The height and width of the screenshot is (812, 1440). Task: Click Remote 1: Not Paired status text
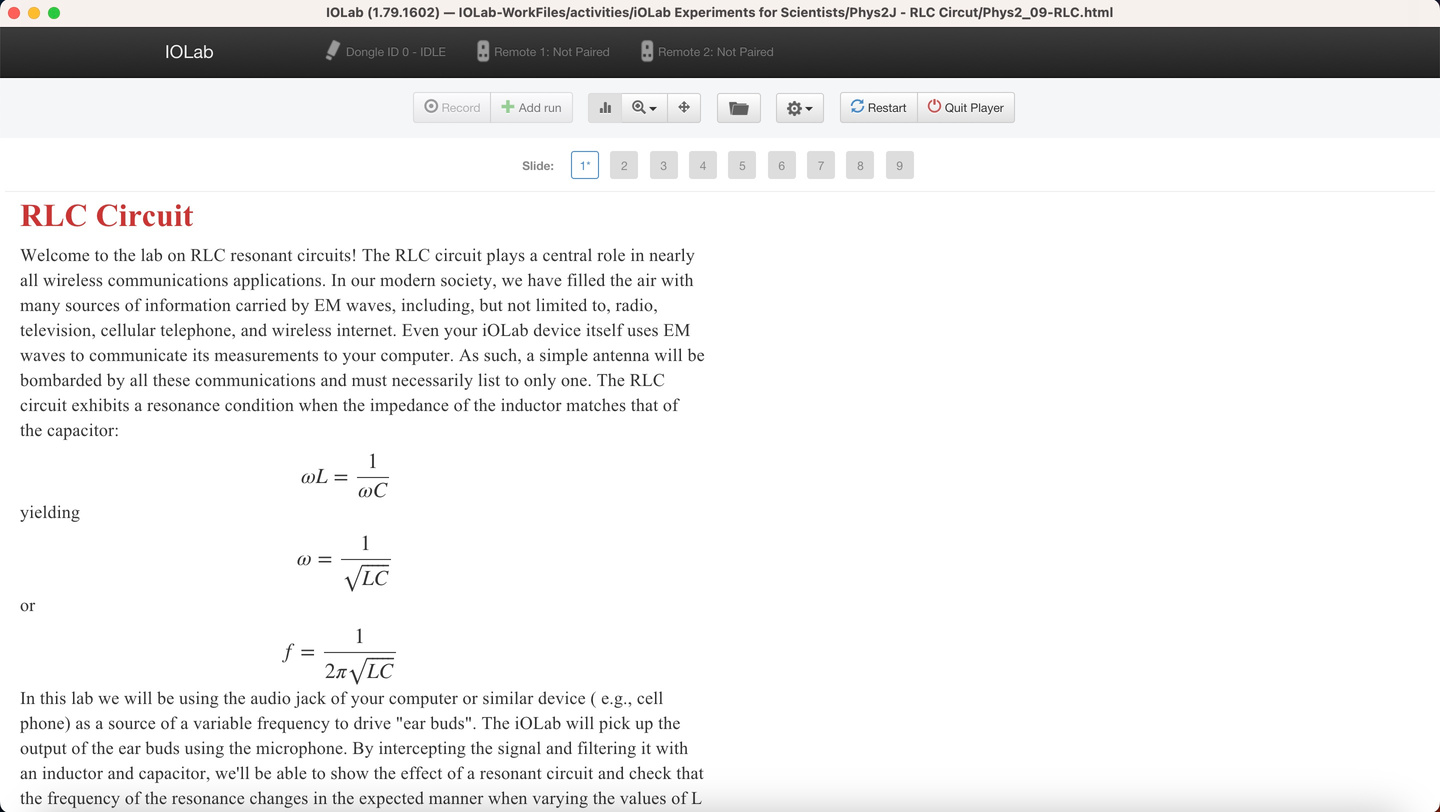552,52
